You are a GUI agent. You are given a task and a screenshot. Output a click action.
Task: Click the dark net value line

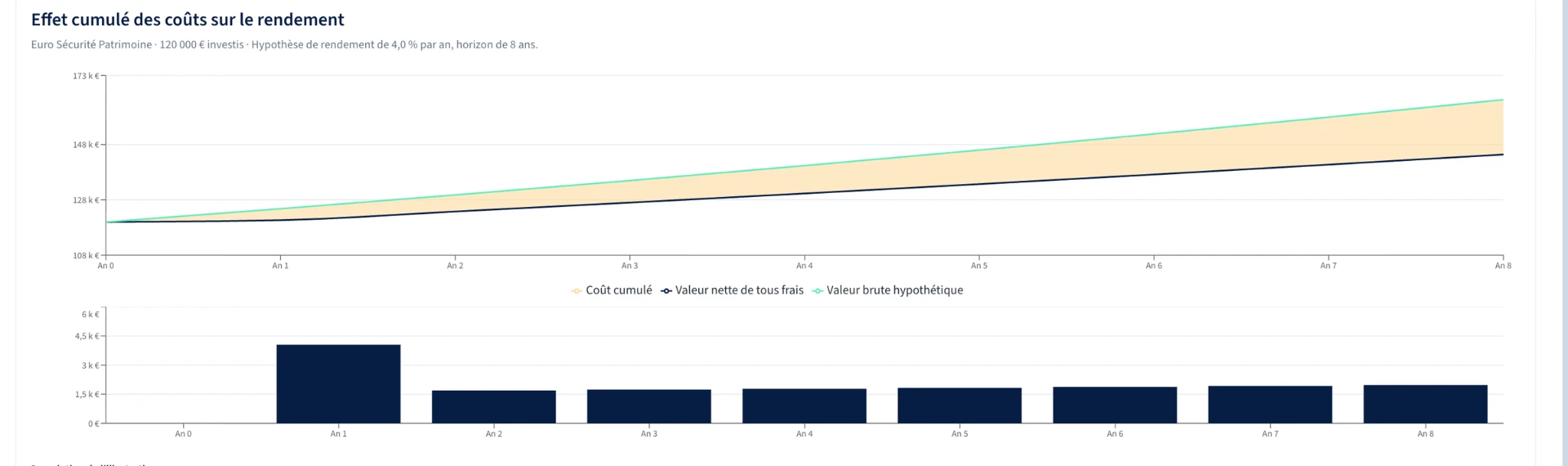pyautogui.click(x=804, y=194)
